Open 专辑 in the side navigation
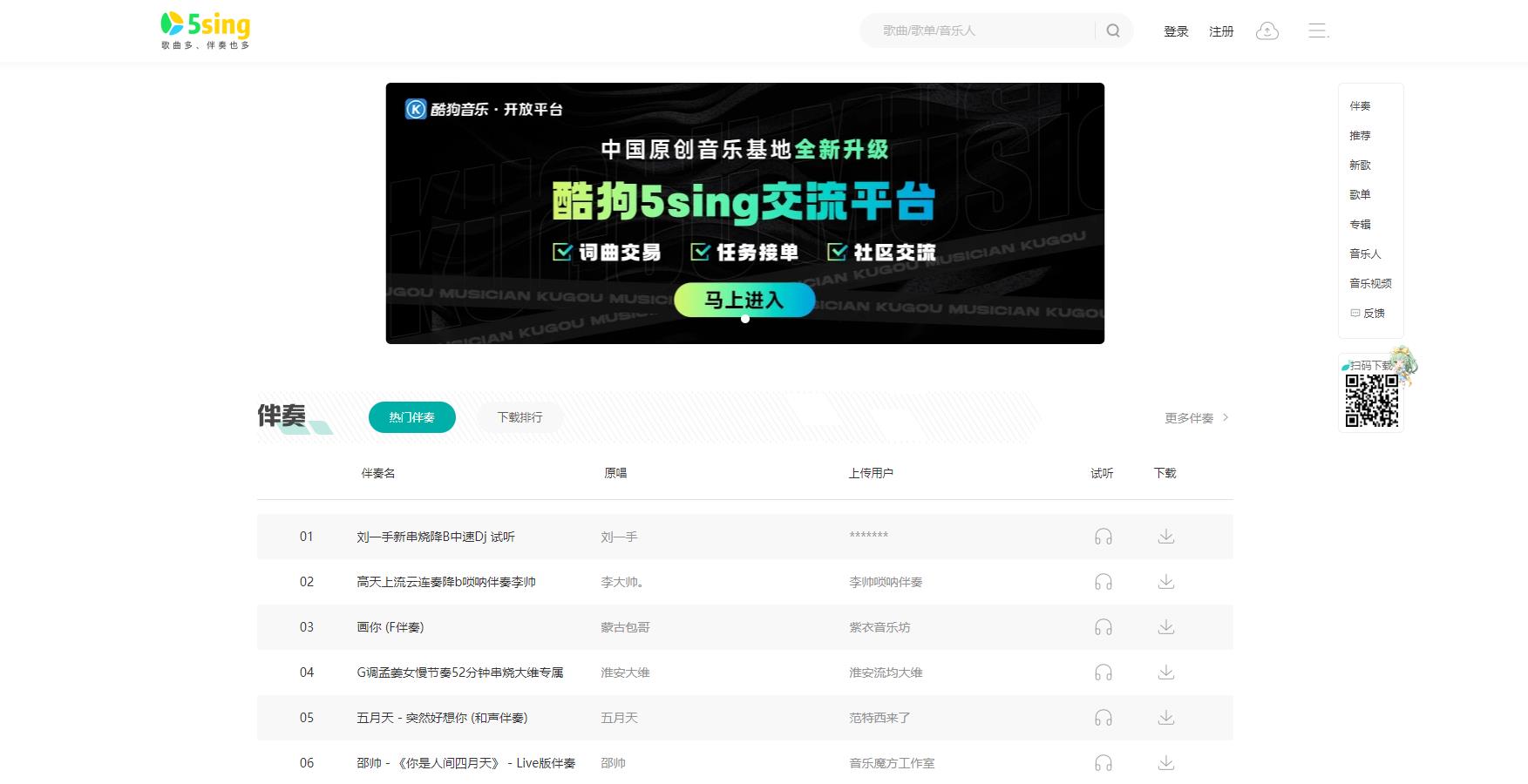 (x=1360, y=225)
